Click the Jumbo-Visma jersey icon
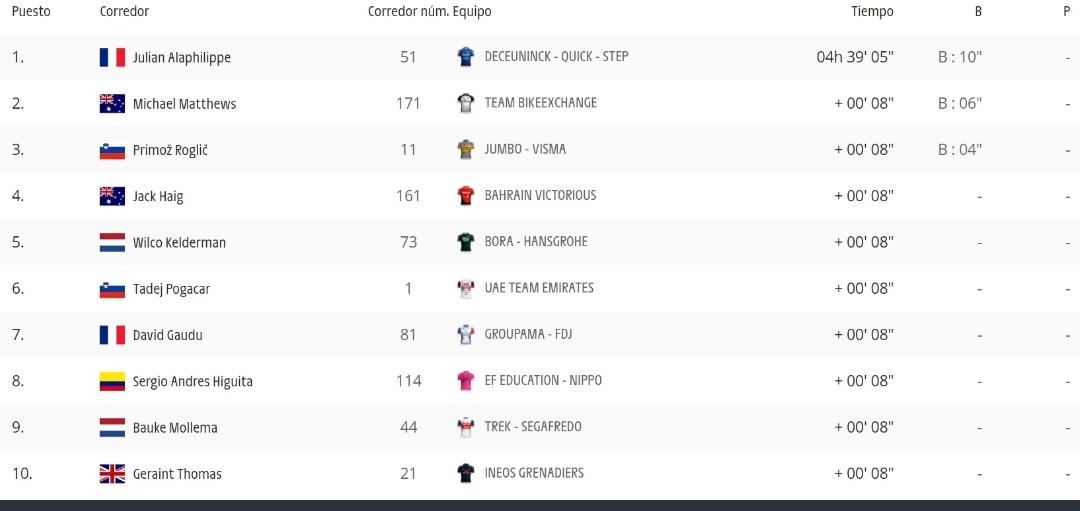 pyautogui.click(x=466, y=149)
